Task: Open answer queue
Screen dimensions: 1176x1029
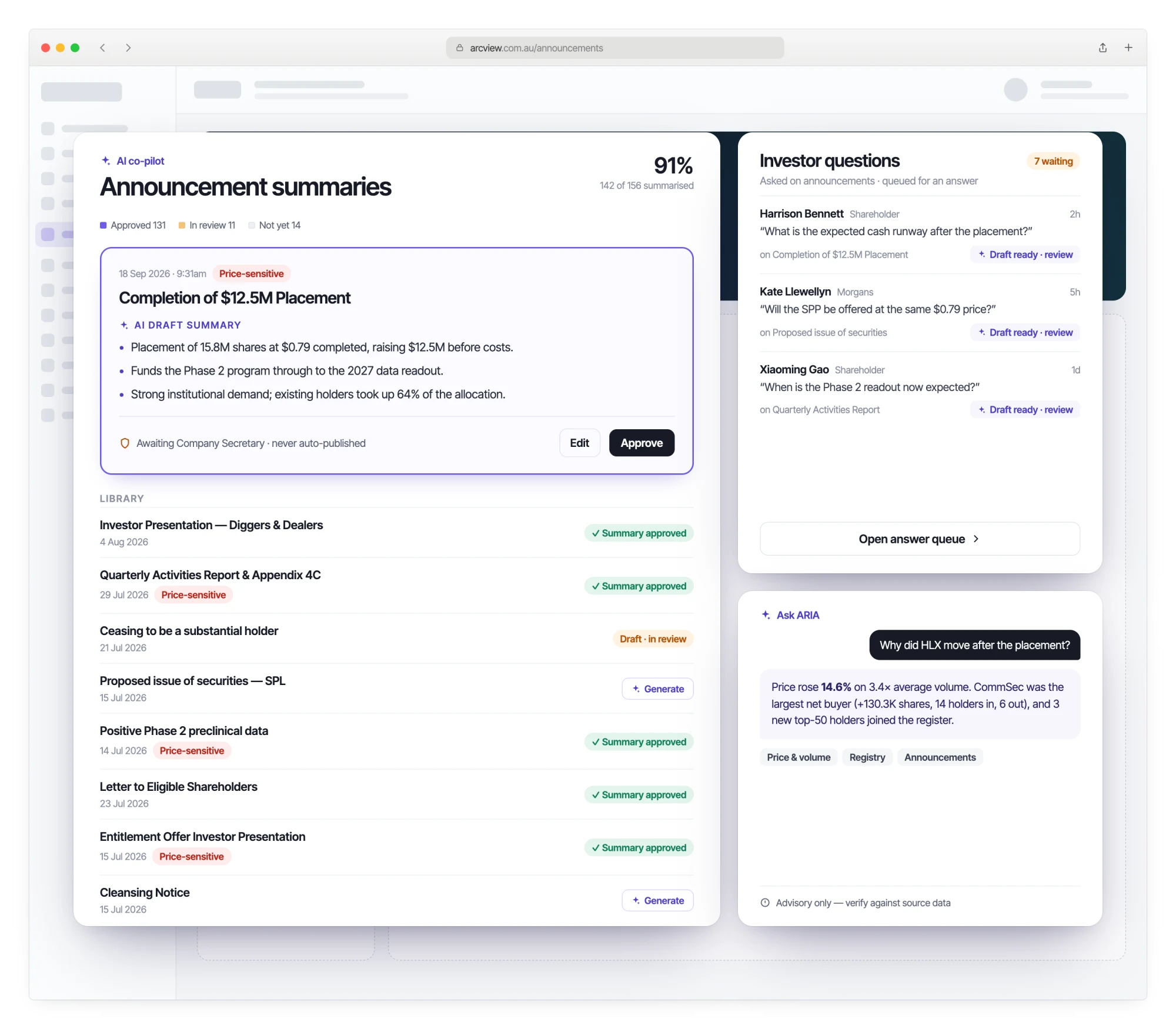Action: 920,539
